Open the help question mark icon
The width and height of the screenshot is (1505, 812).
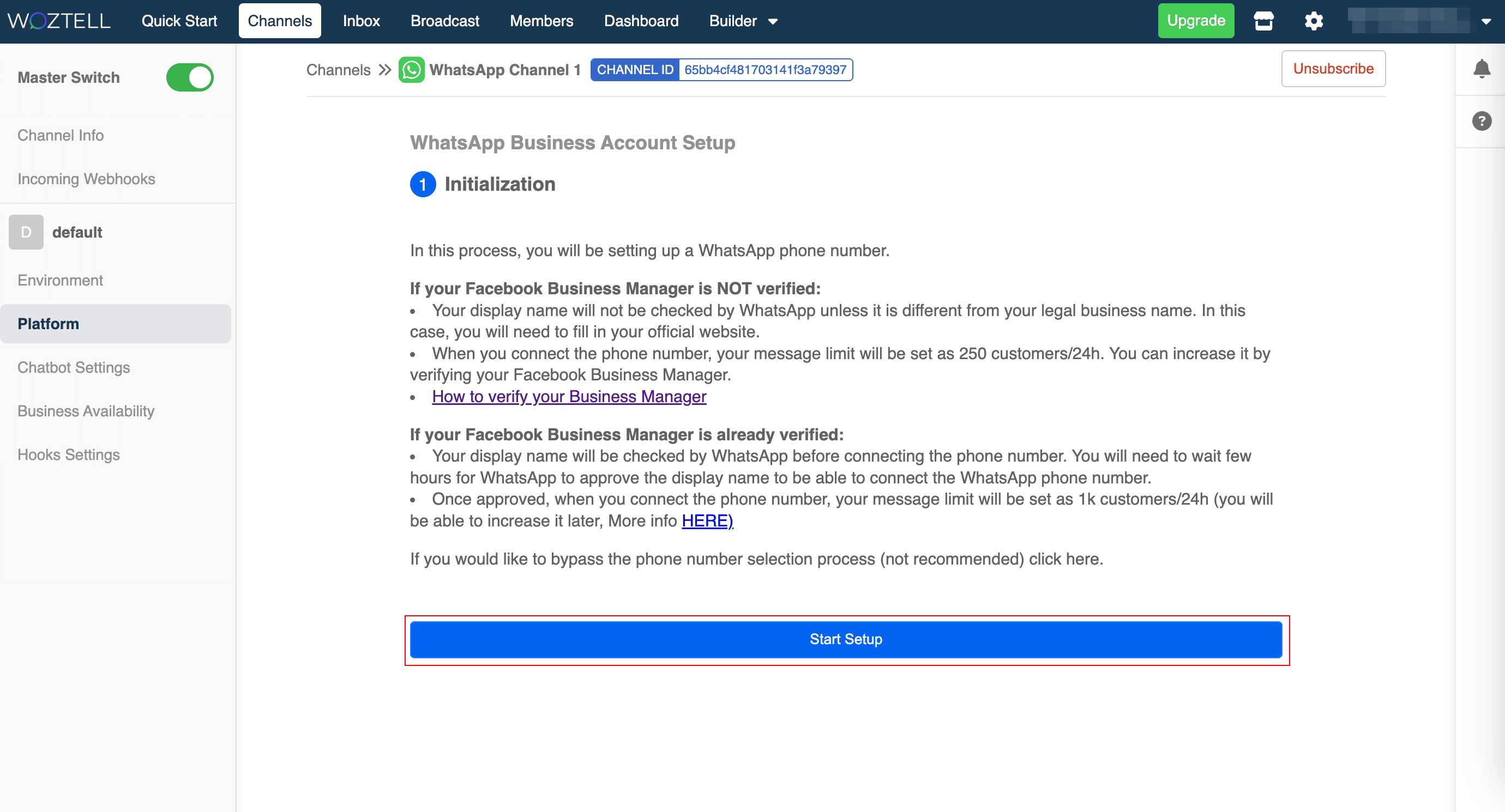pyautogui.click(x=1482, y=121)
